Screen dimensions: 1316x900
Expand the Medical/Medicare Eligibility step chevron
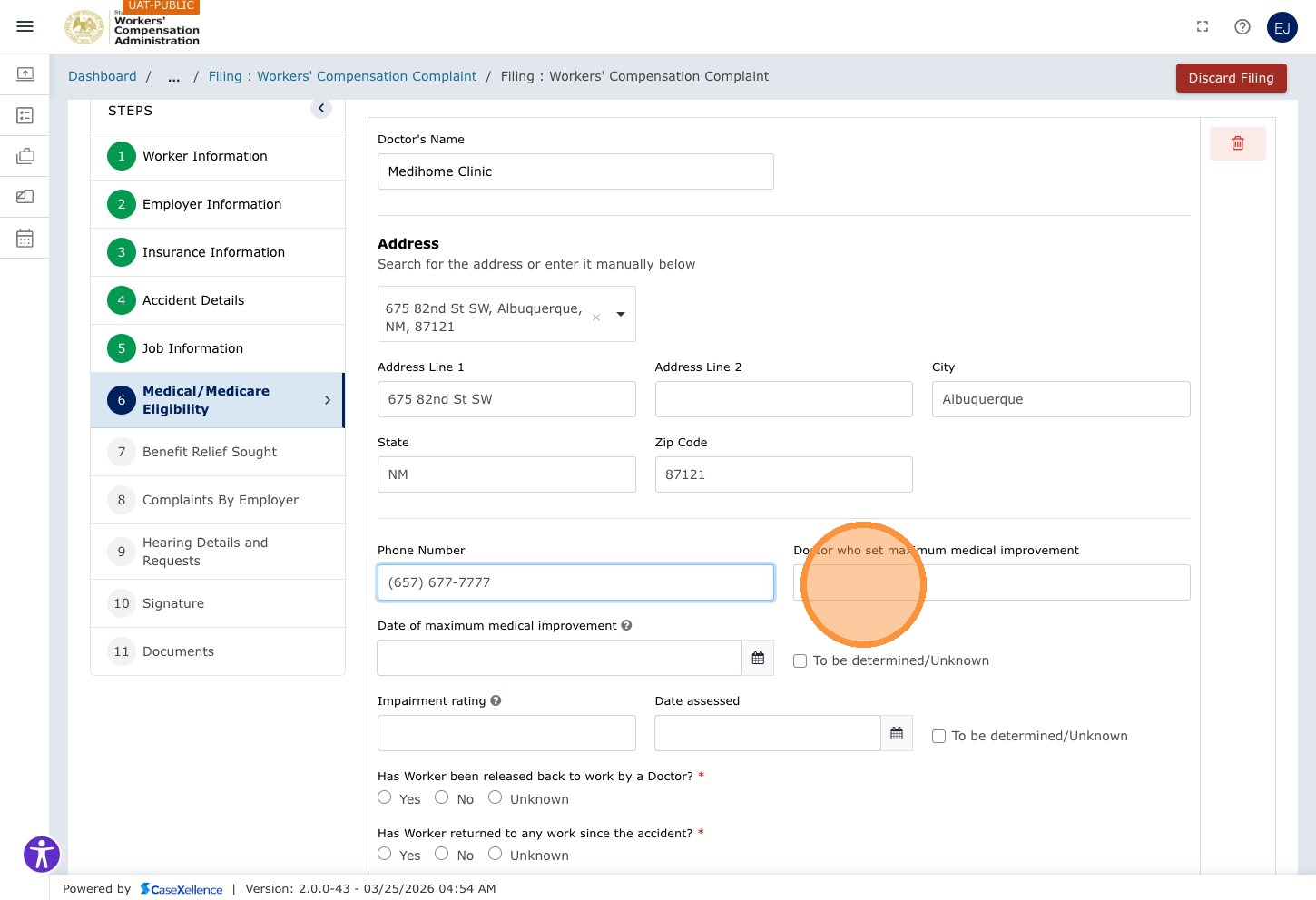[328, 400]
